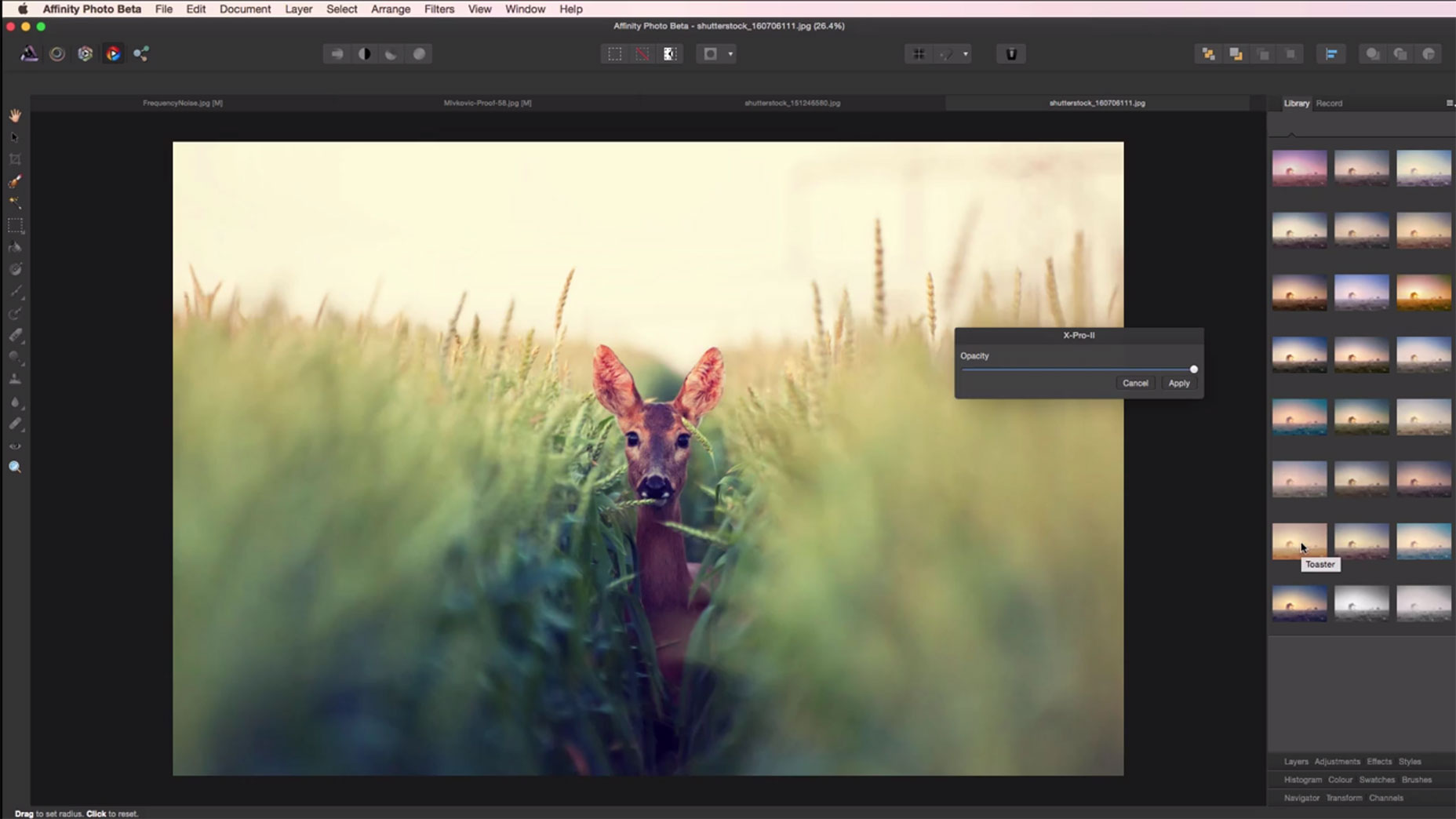
Task: Toggle Quick Mask in the toolbar
Action: click(710, 54)
